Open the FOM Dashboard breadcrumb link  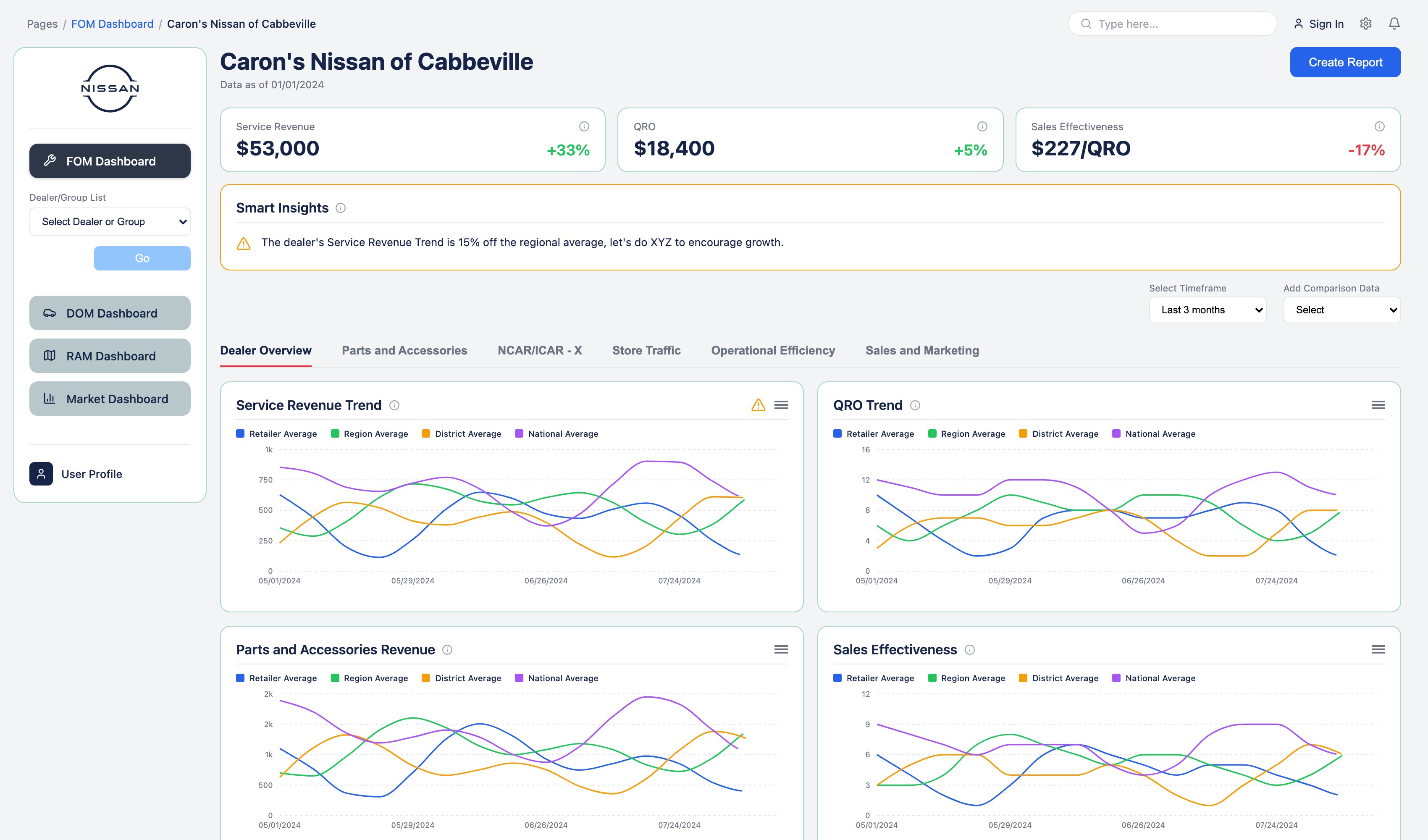pos(112,24)
